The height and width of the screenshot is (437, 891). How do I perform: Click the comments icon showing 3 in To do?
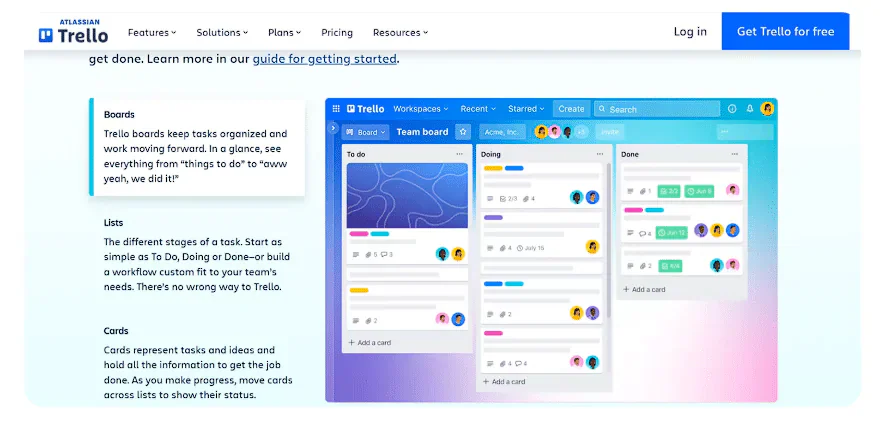(x=386, y=255)
